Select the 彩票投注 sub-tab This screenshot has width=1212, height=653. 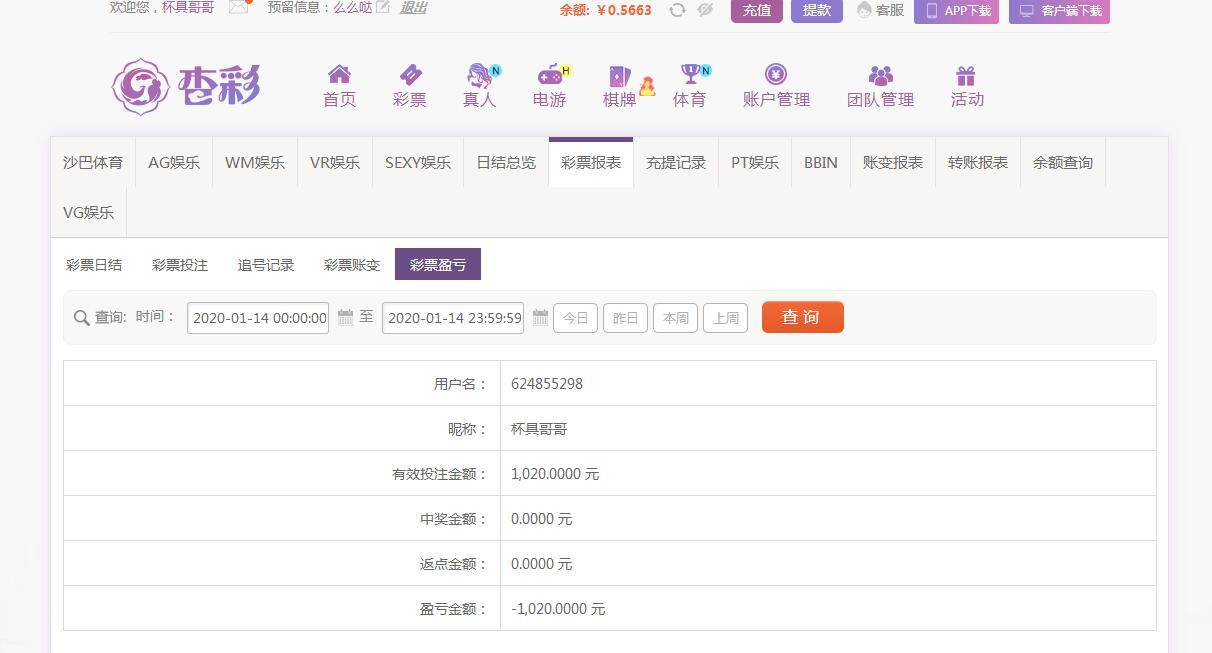point(180,265)
